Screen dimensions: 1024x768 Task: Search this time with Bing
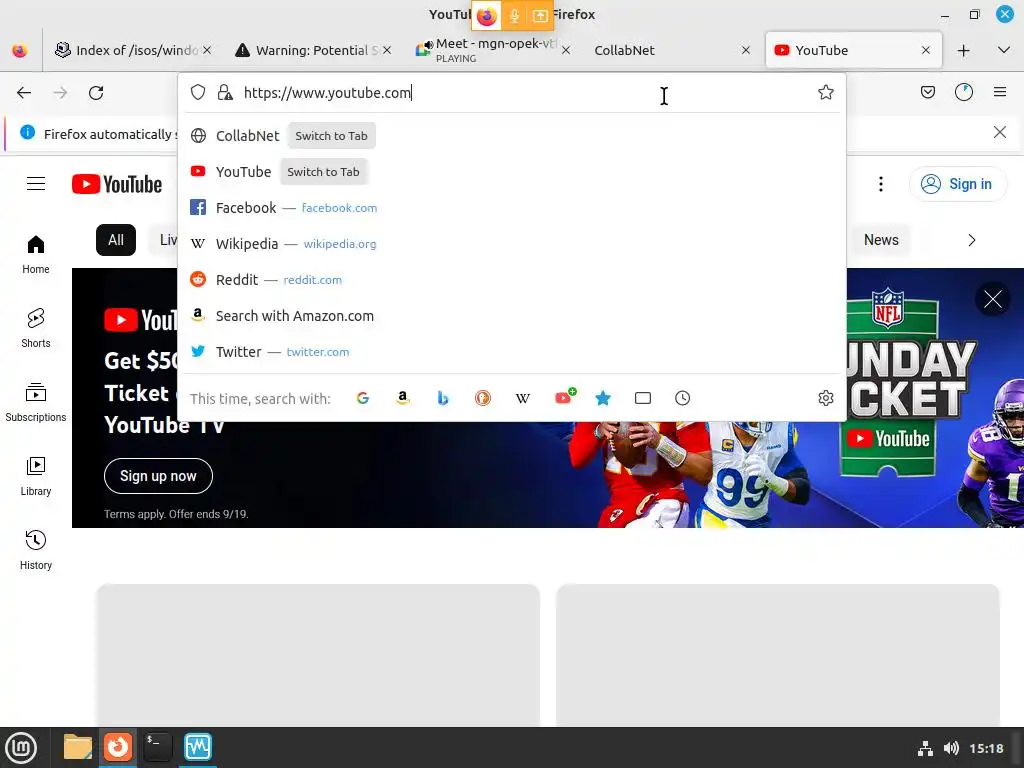(443, 398)
